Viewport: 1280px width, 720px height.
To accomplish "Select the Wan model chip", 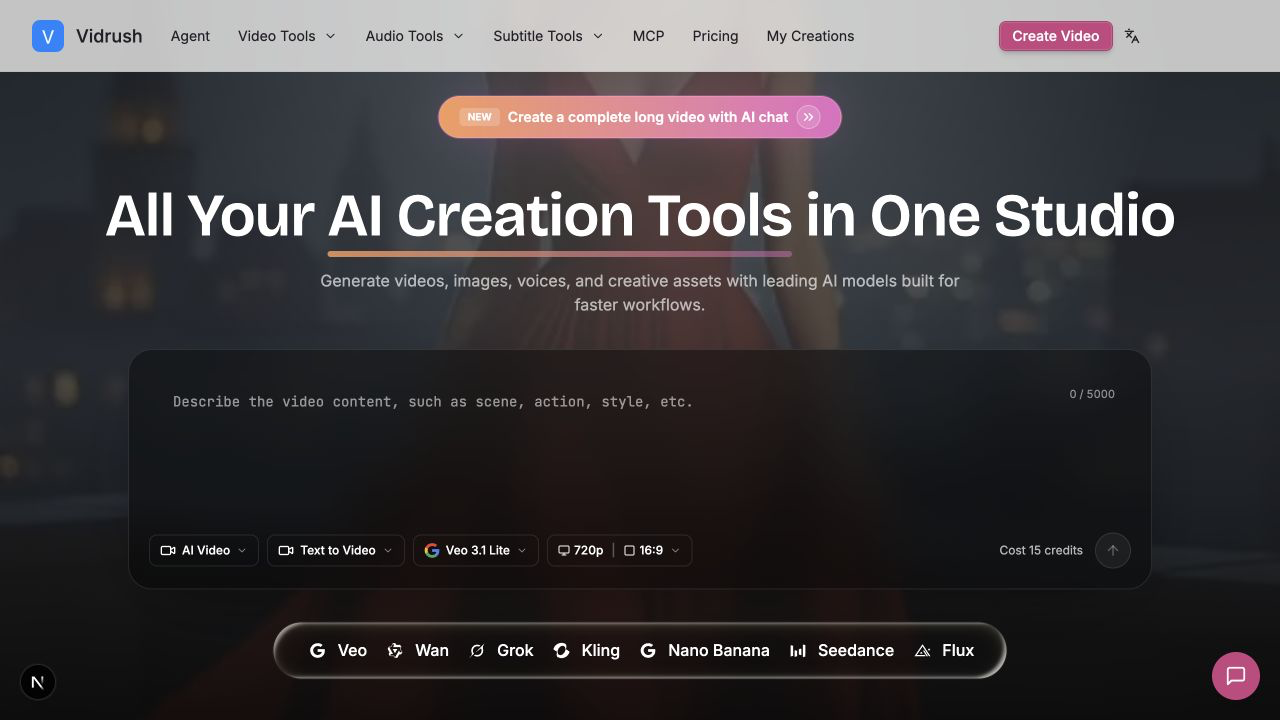I will 418,650.
